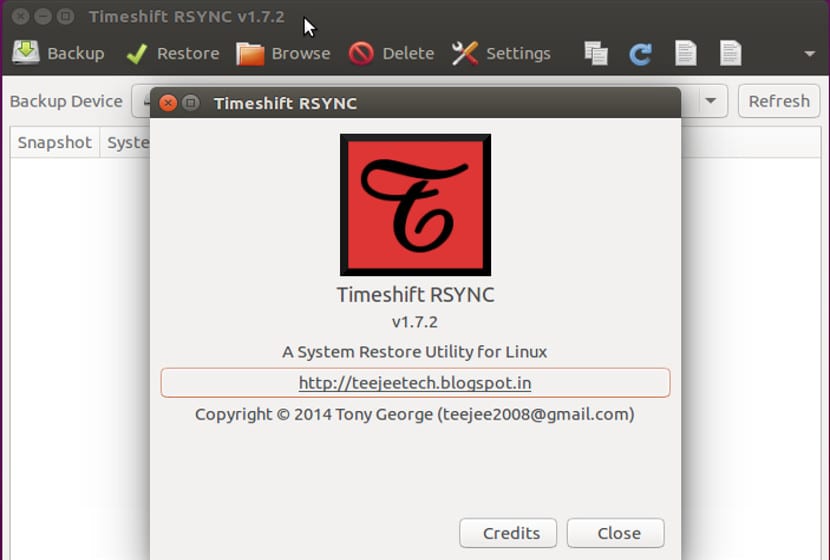Click the stacked pages clone icon
830x560 pixels.
[597, 53]
